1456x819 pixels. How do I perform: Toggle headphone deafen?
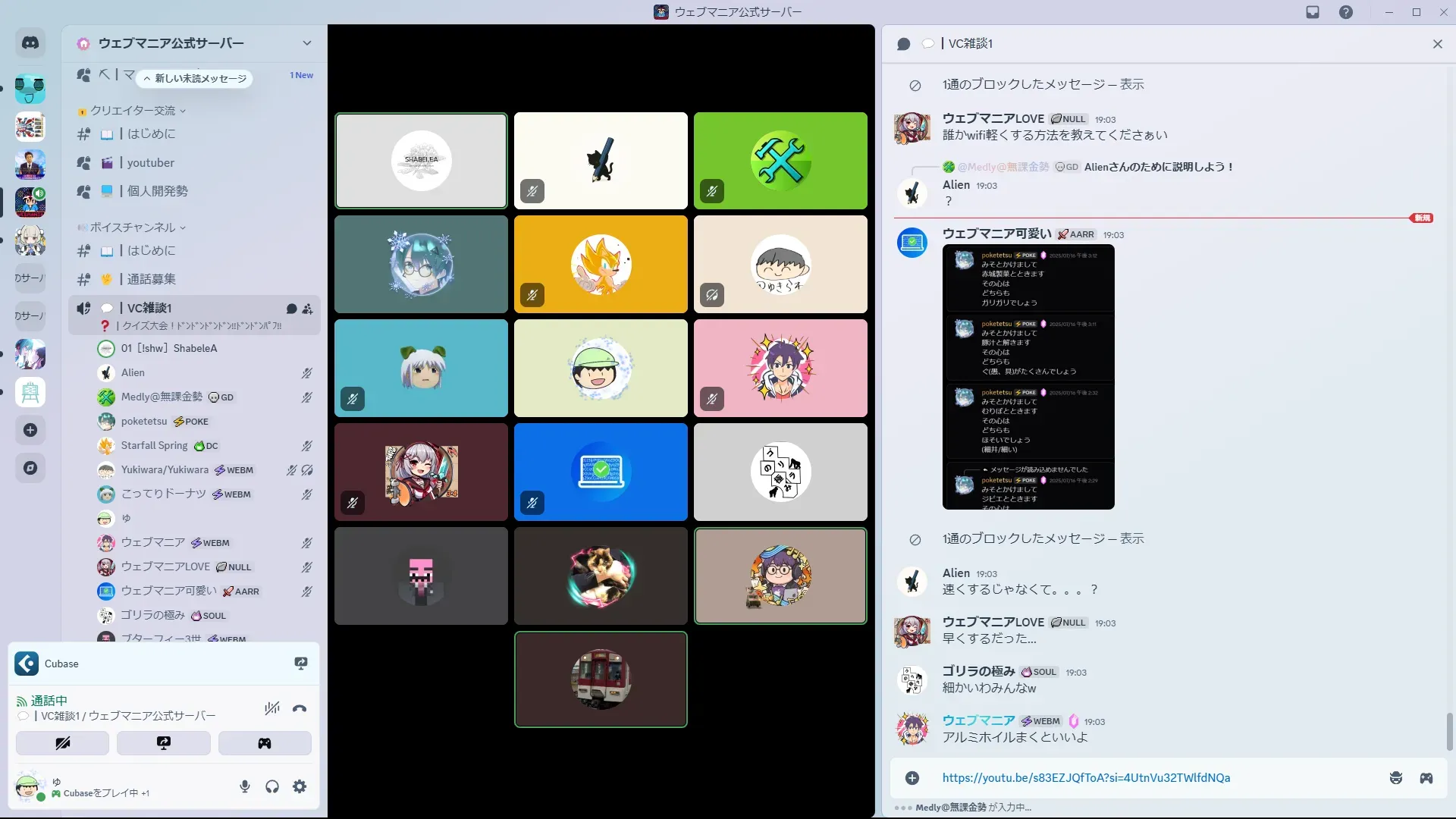[x=272, y=786]
